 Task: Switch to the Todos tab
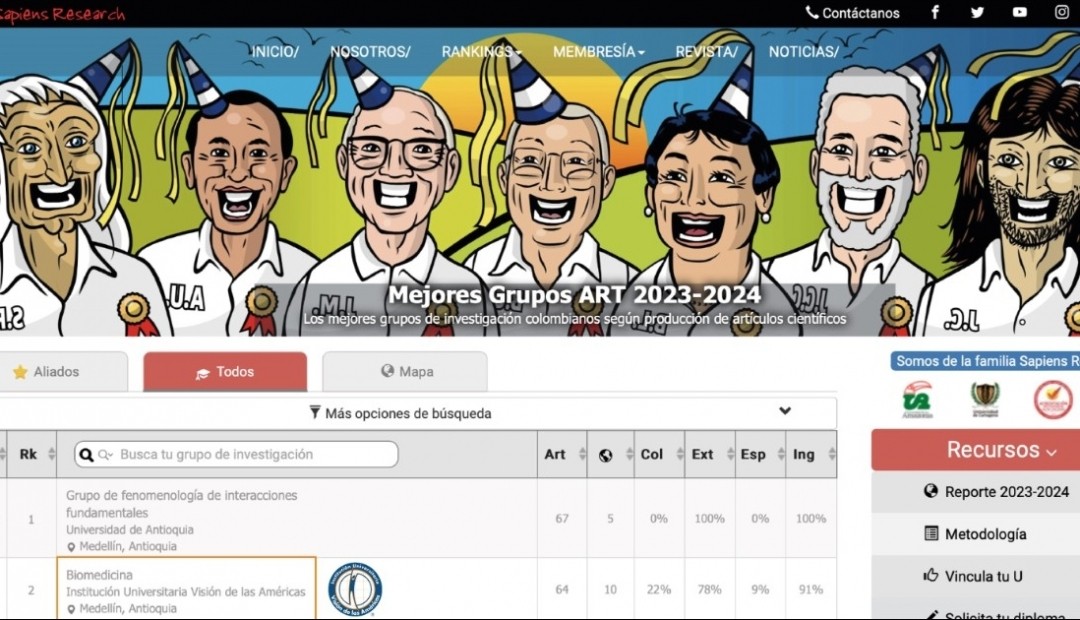click(225, 372)
